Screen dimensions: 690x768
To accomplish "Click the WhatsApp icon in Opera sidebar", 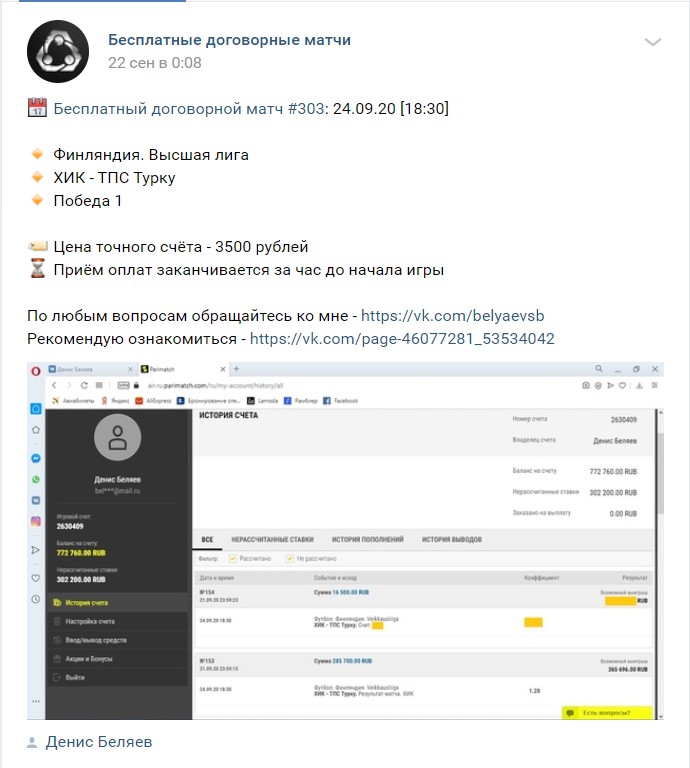I will point(36,480).
